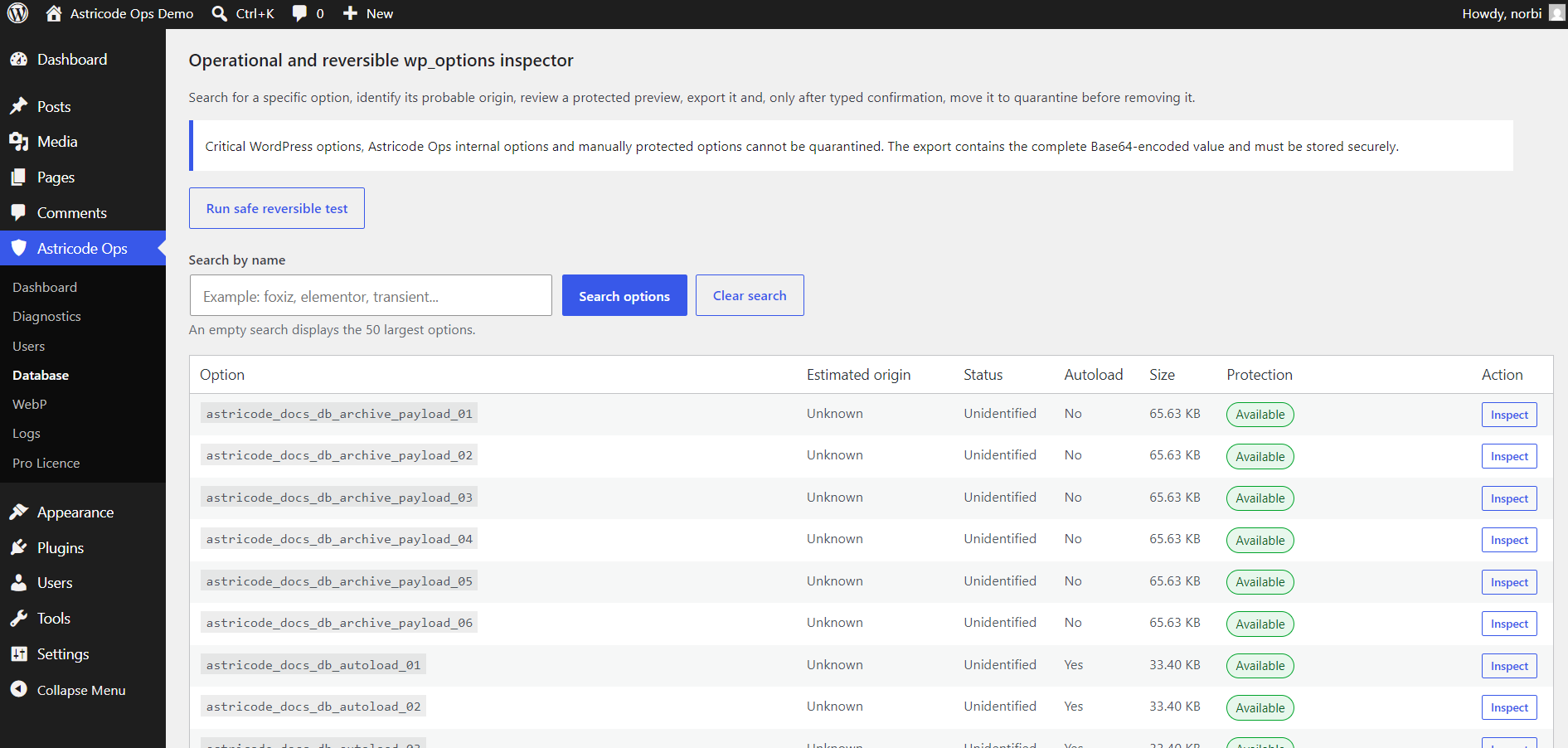Inspect astricode_docs_db_archive_payload_01 option

tap(1509, 415)
